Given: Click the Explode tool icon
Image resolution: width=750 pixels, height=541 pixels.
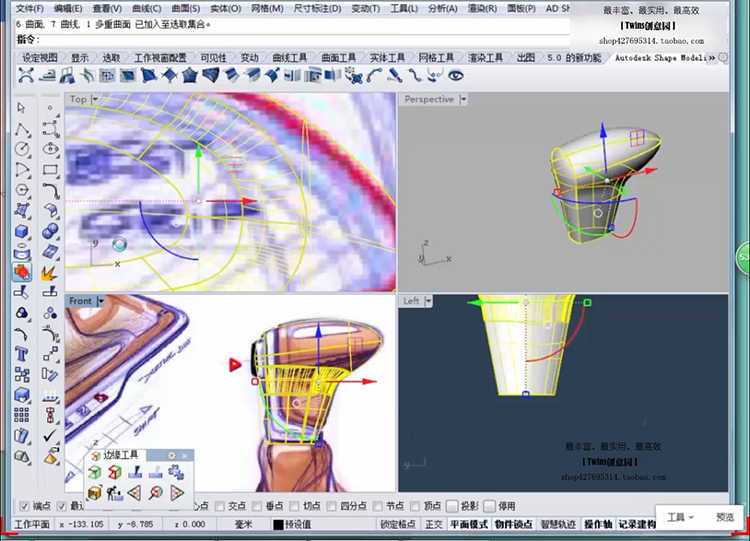Looking at the screenshot, I should coord(50,272).
